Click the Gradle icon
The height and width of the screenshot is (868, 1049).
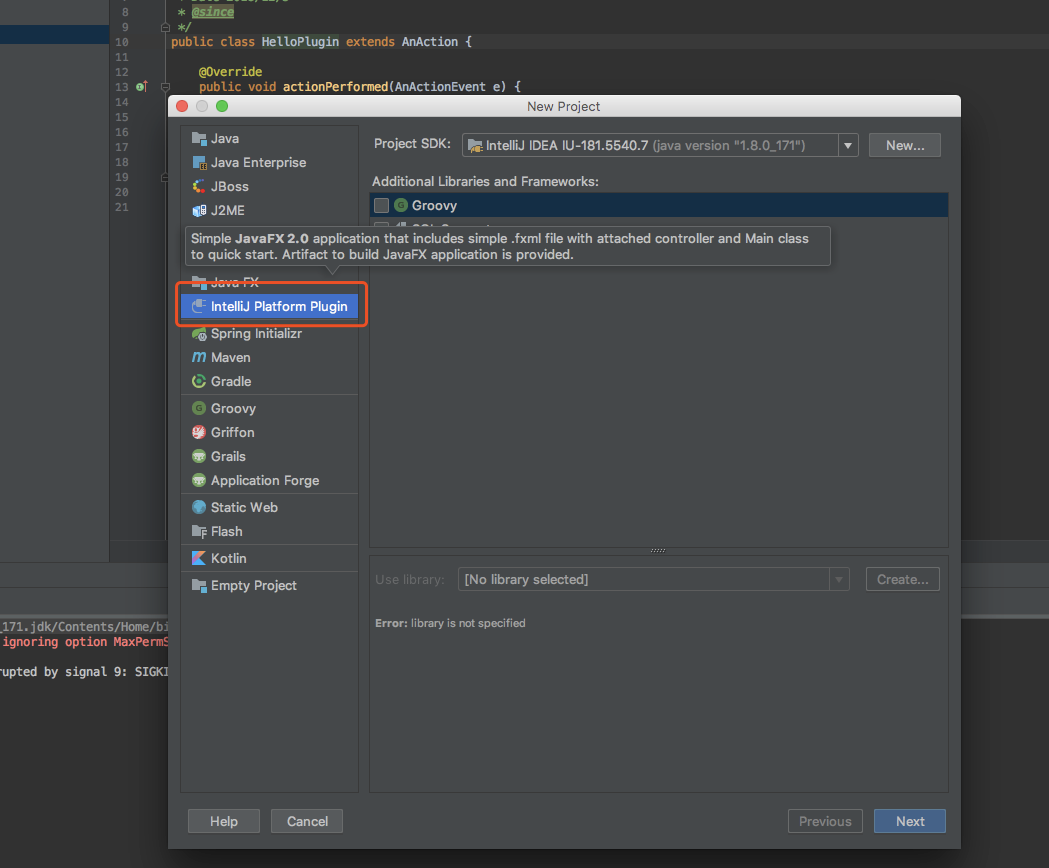pos(199,381)
